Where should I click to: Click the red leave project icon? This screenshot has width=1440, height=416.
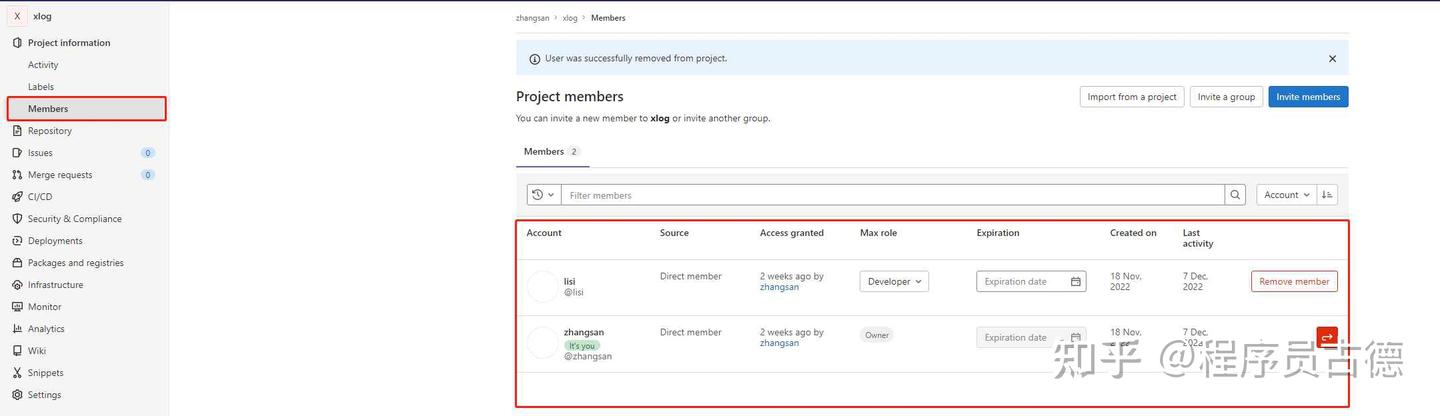click(1327, 337)
